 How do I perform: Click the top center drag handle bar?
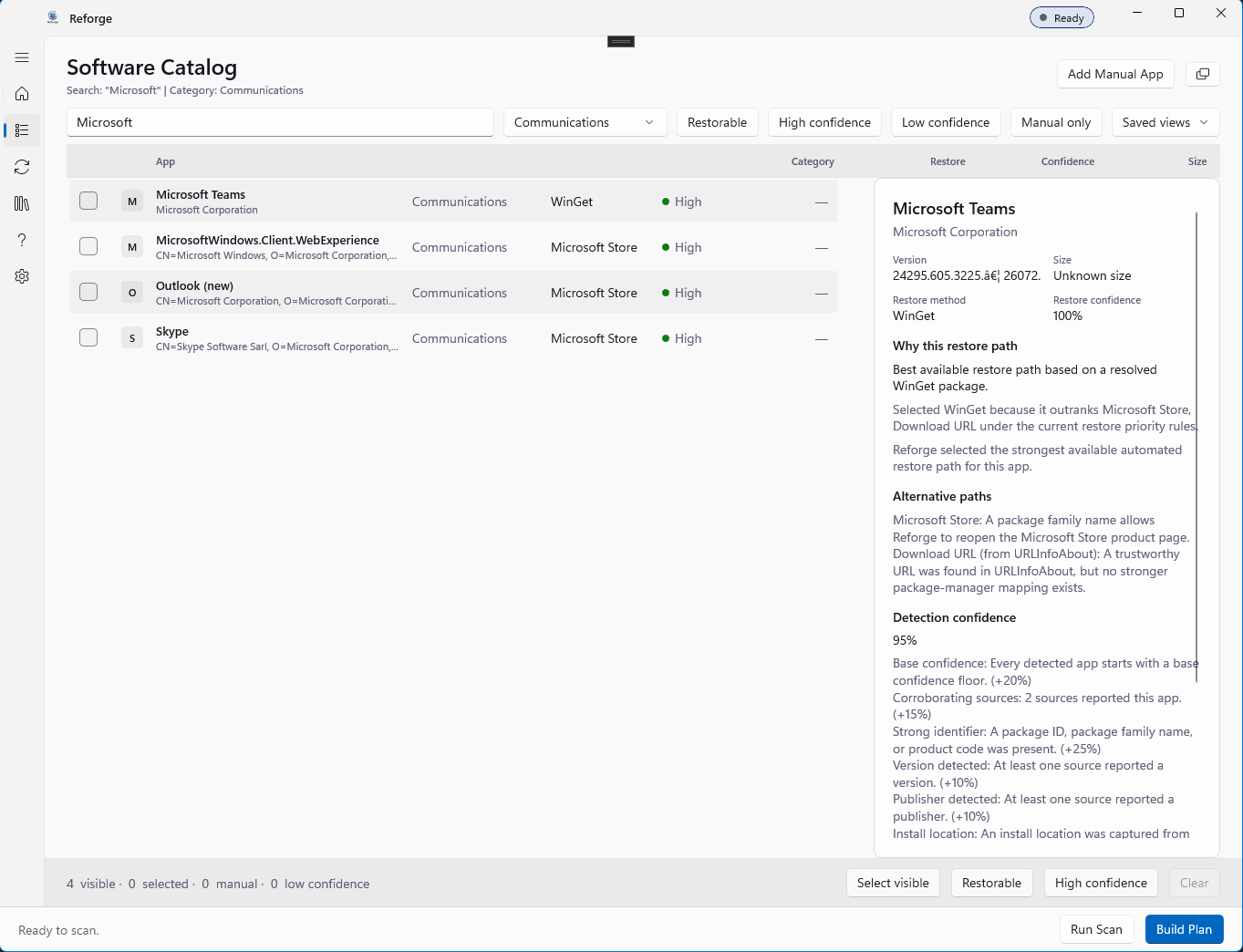[x=621, y=41]
